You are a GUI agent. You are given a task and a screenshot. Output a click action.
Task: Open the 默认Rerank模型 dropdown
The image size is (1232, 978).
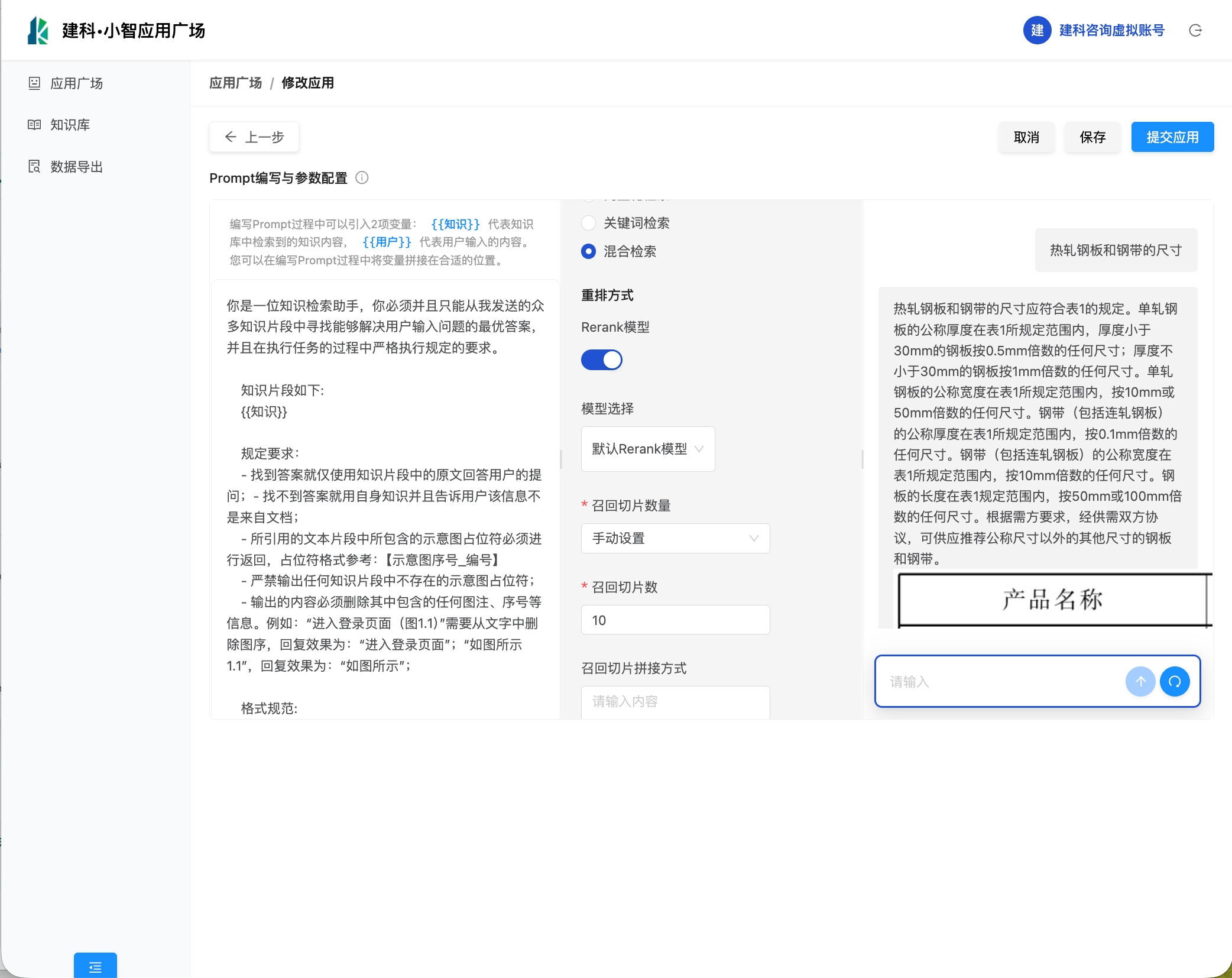click(x=647, y=449)
